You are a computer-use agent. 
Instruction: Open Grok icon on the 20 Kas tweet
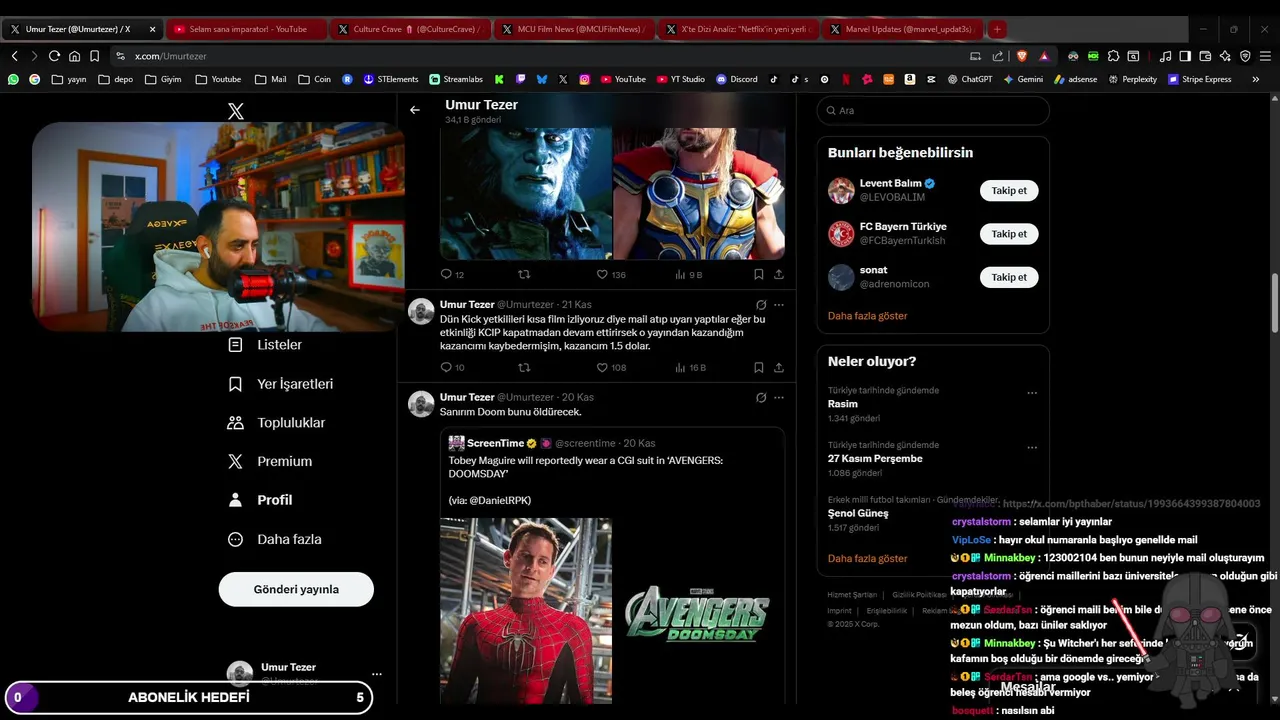[761, 397]
